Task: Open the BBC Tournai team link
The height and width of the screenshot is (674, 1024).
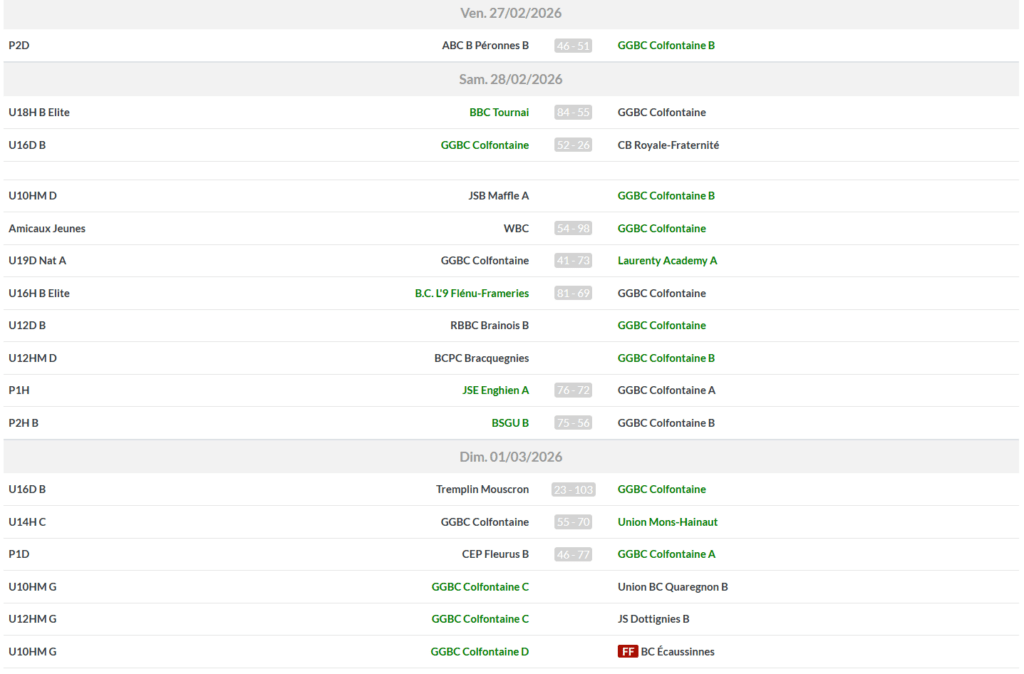Action: tap(499, 113)
